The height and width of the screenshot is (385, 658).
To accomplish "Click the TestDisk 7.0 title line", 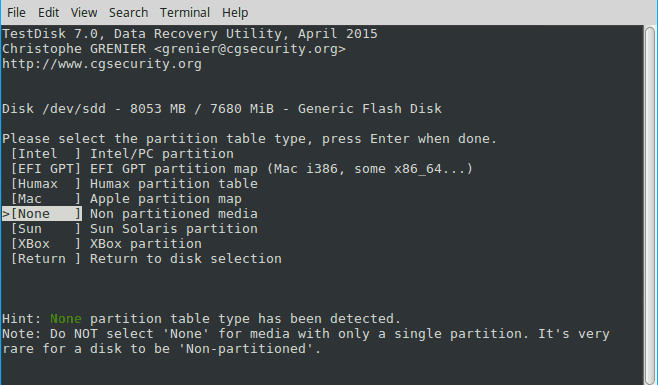I will pos(190,34).
